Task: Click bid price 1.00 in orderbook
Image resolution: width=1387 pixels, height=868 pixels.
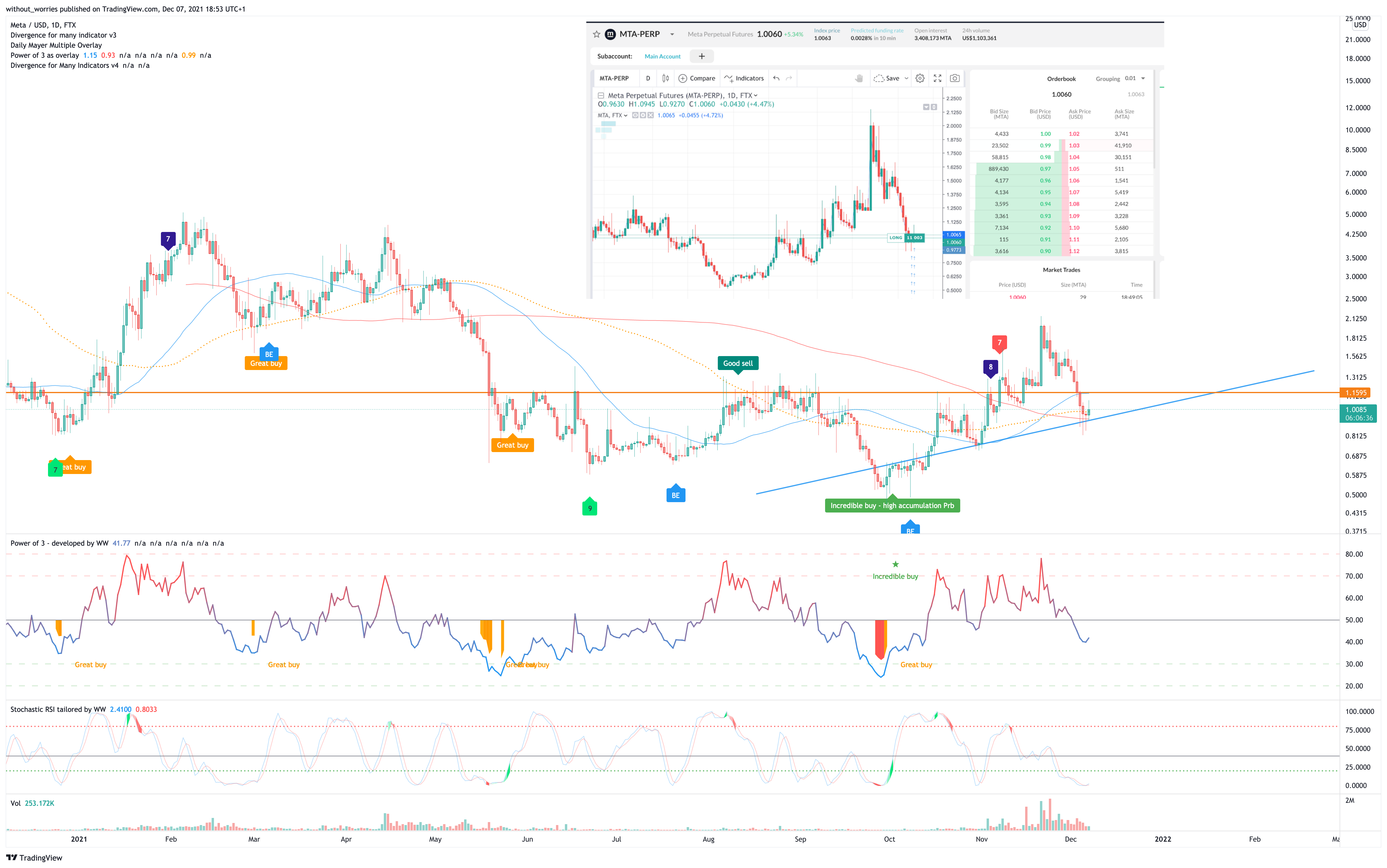Action: click(x=1045, y=134)
